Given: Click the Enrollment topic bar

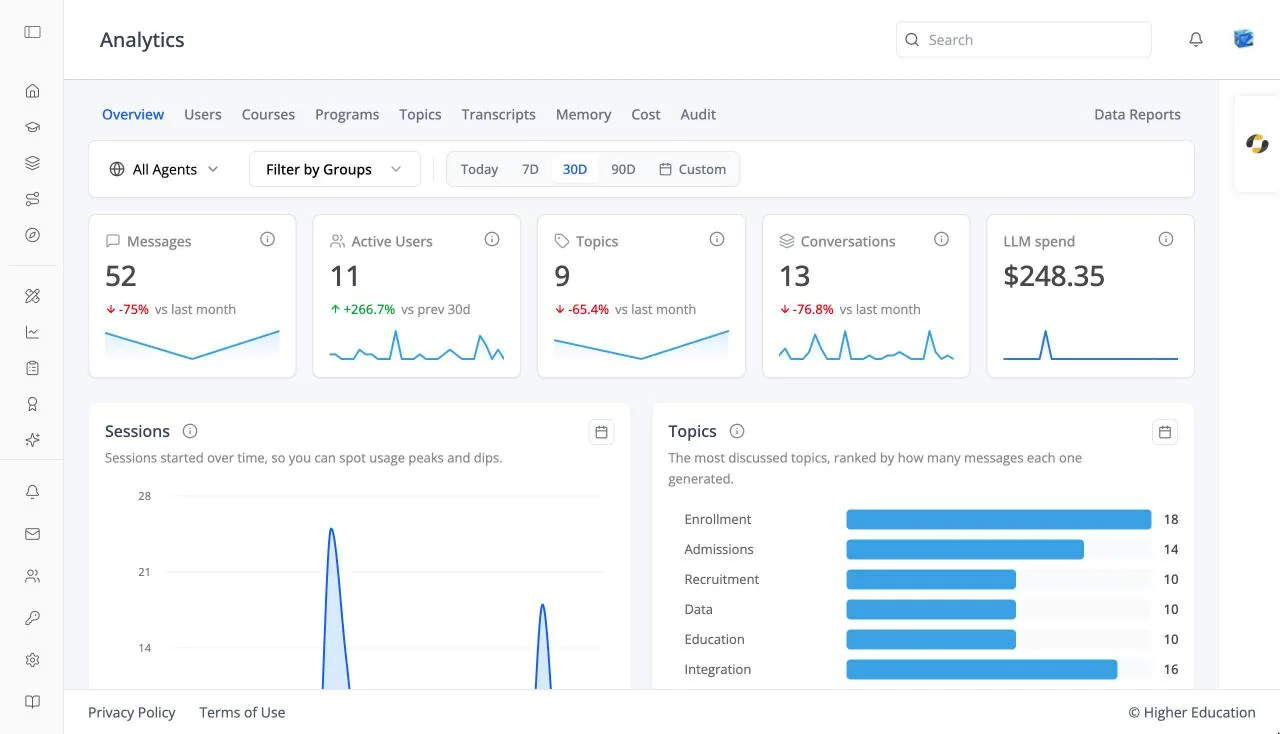Looking at the screenshot, I should click(x=999, y=519).
